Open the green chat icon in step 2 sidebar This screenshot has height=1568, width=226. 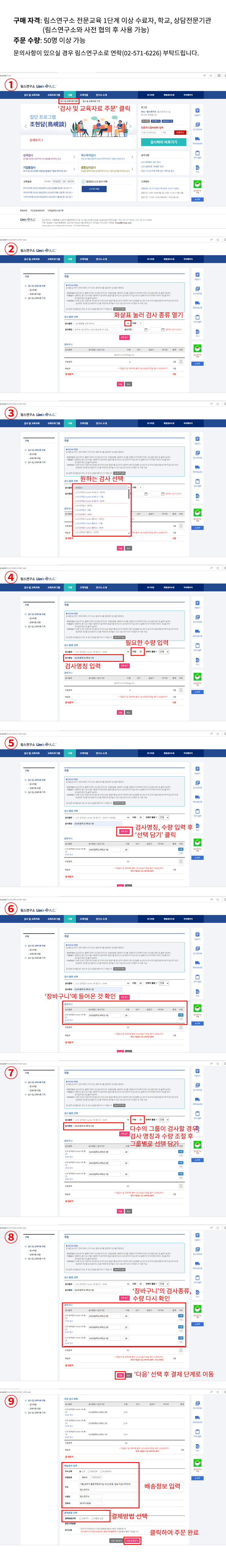pyautogui.click(x=197, y=348)
